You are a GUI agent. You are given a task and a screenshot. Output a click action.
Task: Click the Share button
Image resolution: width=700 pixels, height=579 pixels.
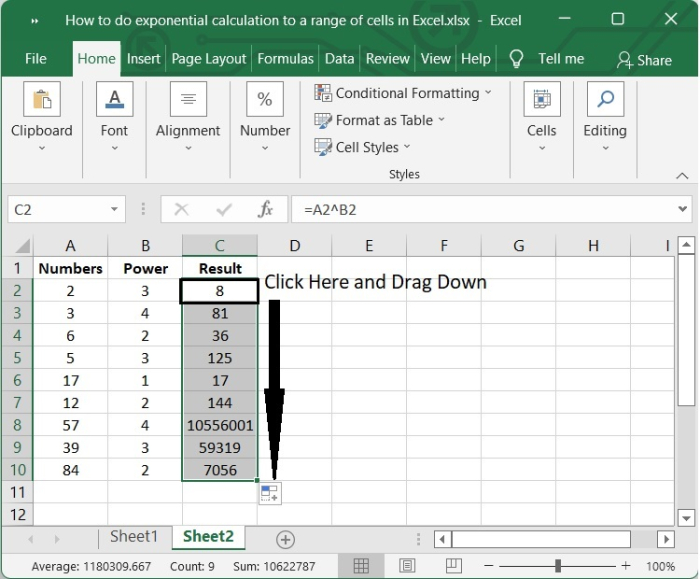coord(644,60)
